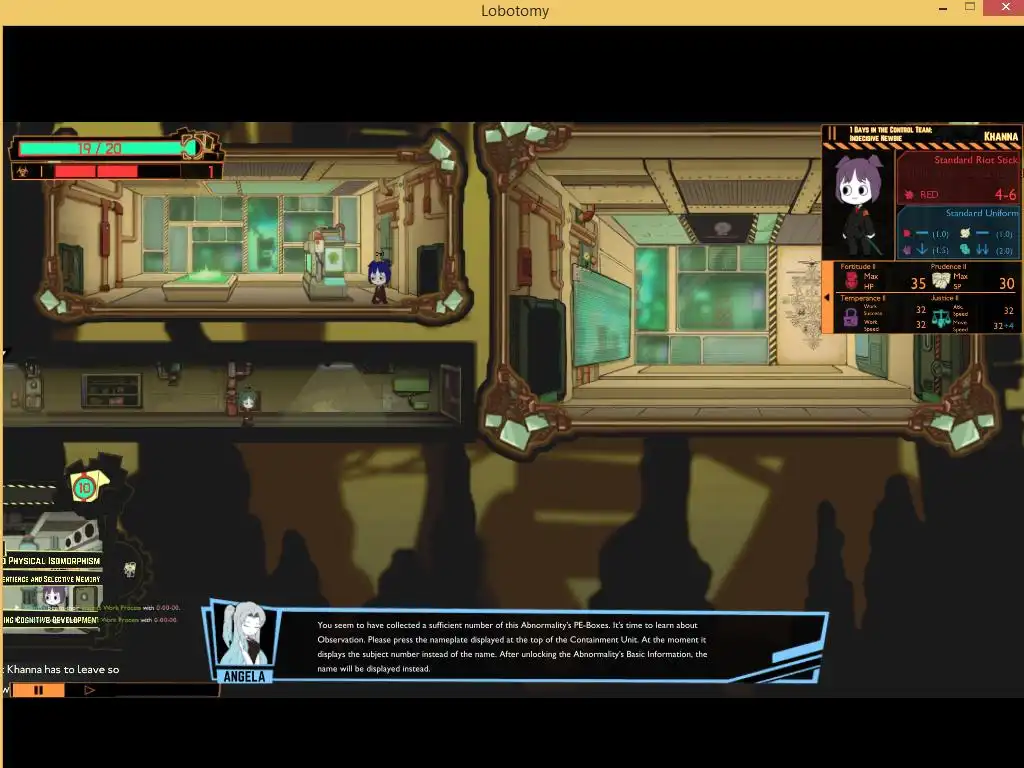Click the Justice teal scales icon
Viewport: 1024px width, 768px height.
[x=940, y=318]
